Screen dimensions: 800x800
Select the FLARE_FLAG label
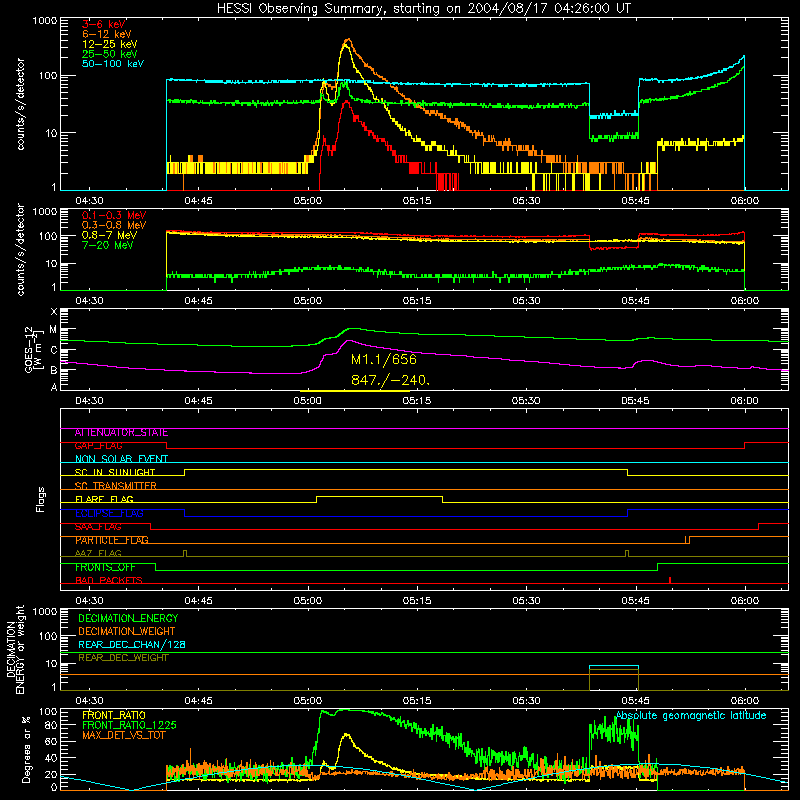(104, 499)
